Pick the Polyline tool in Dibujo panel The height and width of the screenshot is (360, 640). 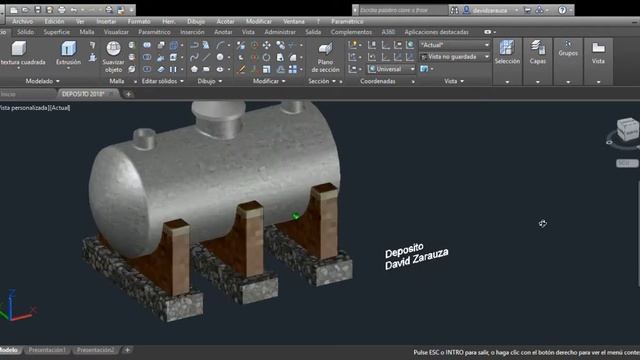coord(194,45)
